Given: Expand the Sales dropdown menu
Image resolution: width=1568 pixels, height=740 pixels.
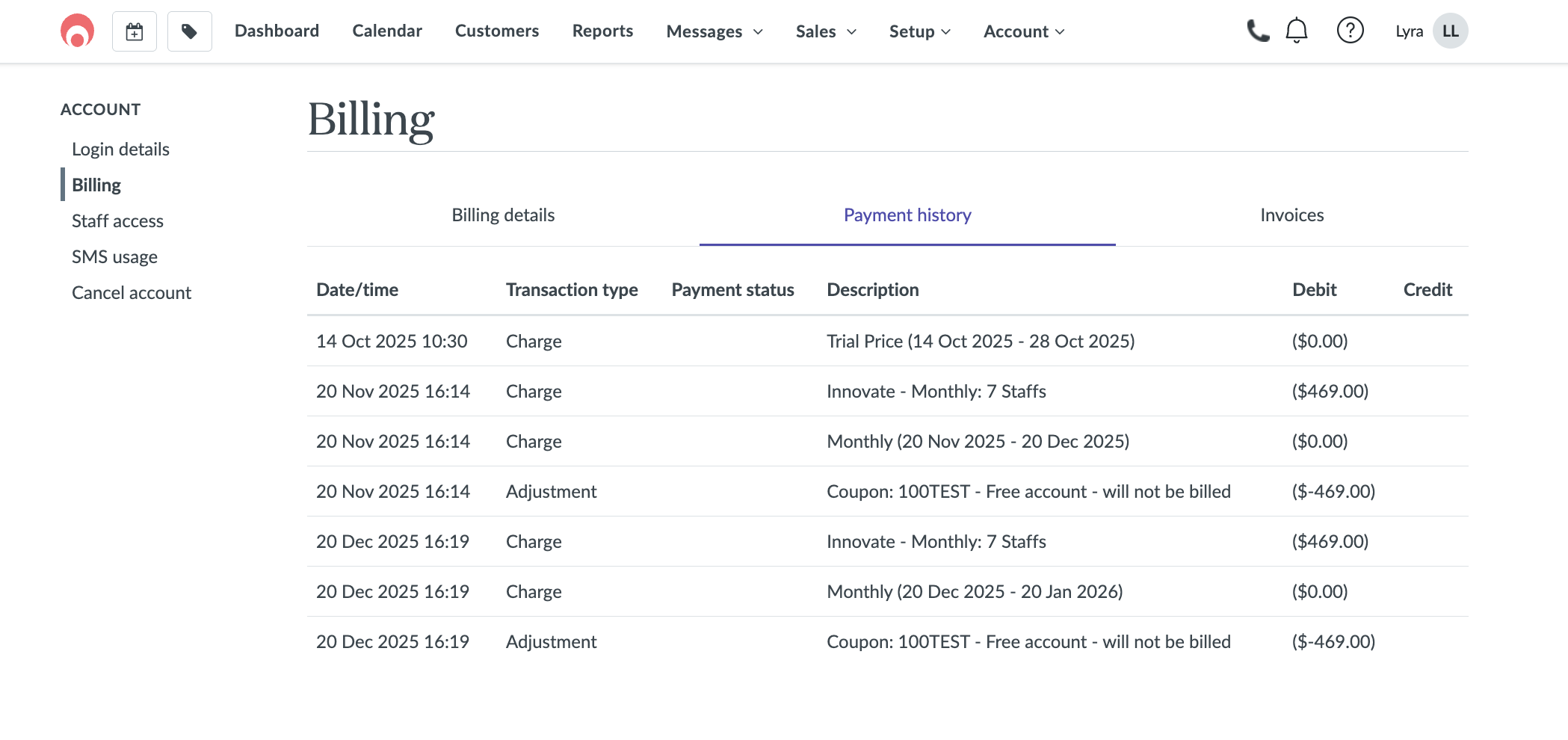Looking at the screenshot, I should pos(825,31).
